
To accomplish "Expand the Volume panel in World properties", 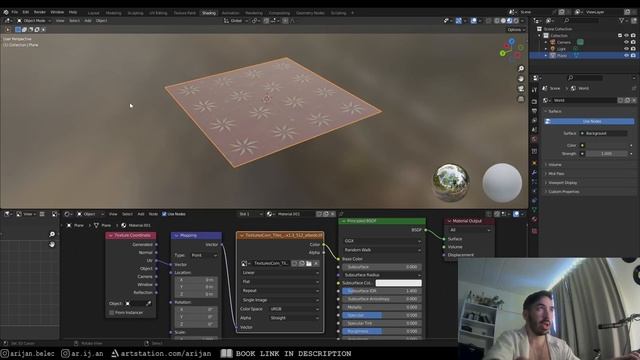I will coord(555,165).
